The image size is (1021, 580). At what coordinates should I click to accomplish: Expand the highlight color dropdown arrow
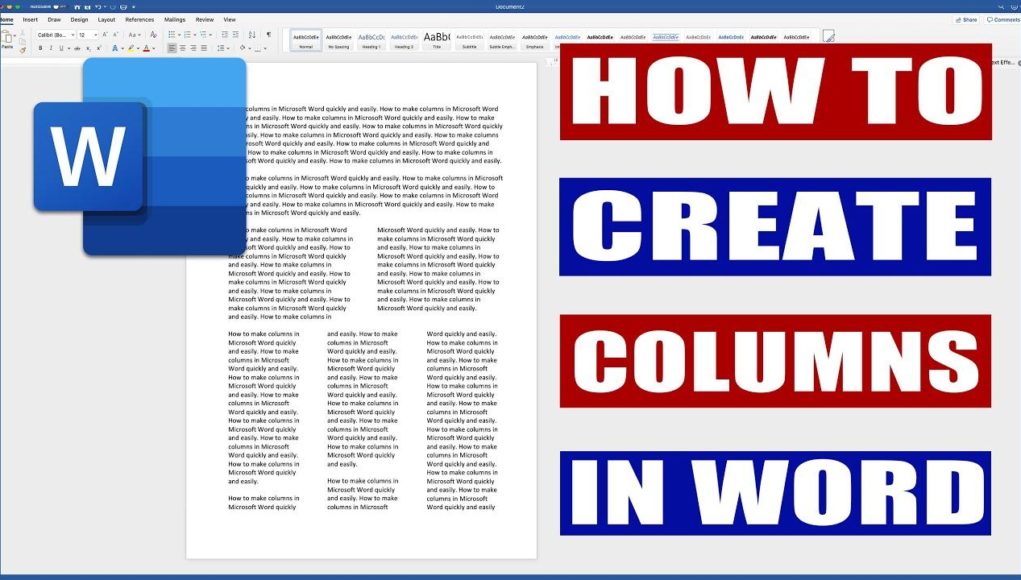point(138,48)
